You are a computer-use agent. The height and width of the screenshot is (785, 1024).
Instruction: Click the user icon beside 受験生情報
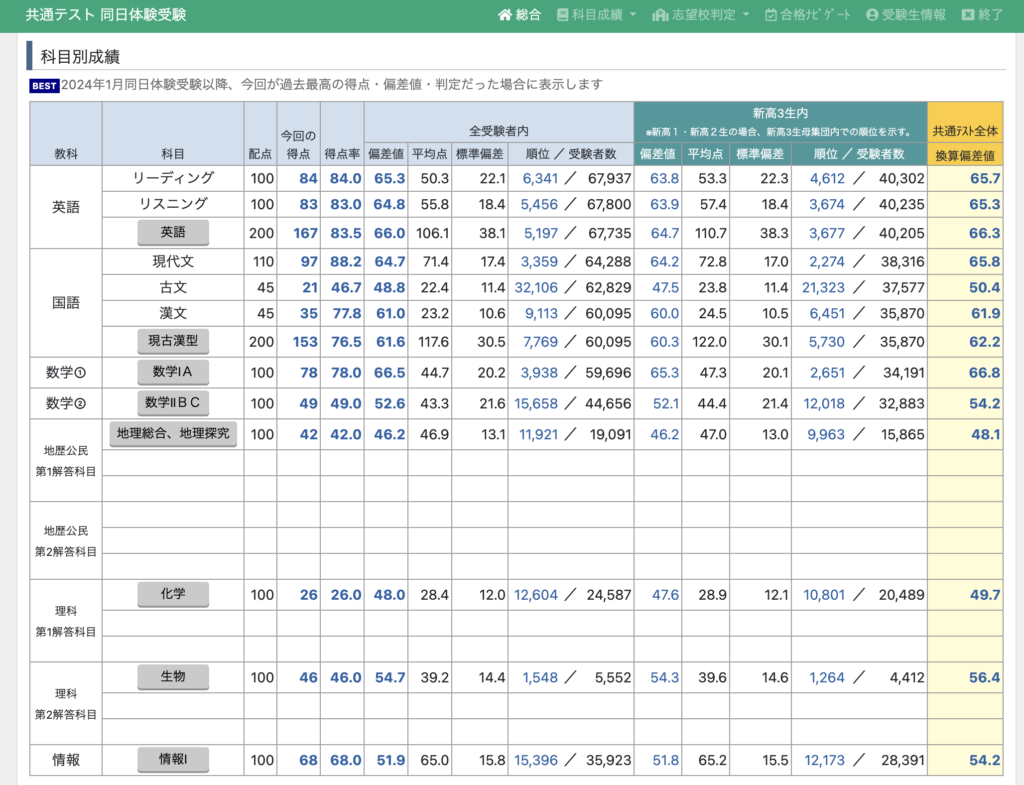pos(872,15)
